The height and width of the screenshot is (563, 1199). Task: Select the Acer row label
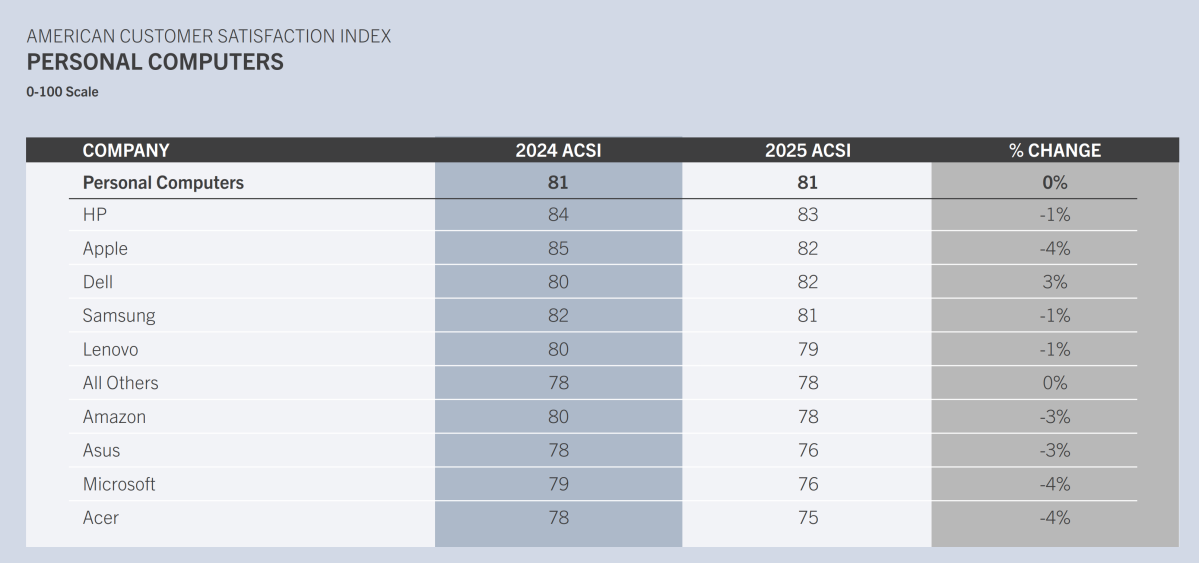[x=101, y=518]
